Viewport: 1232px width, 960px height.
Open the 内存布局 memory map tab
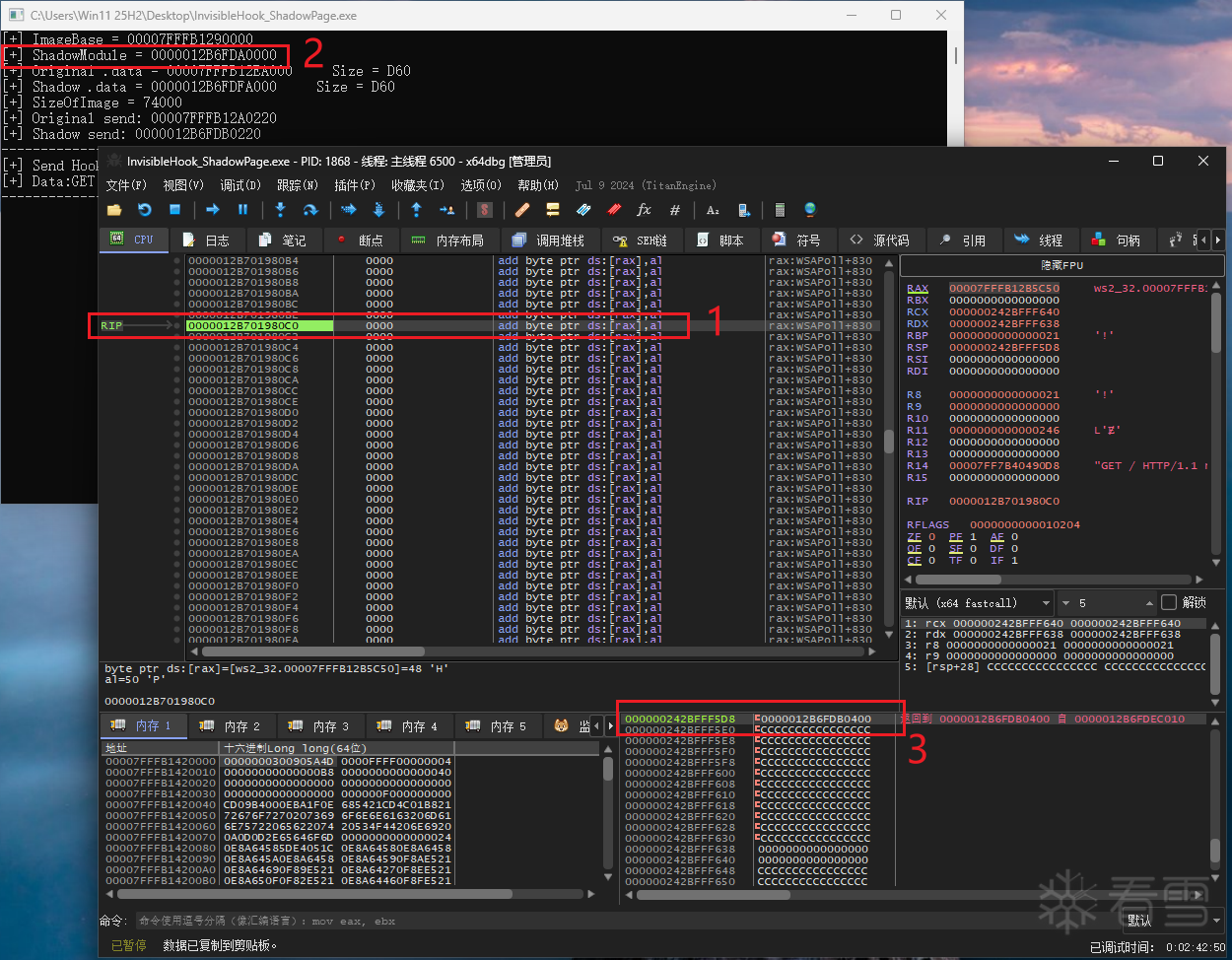click(448, 240)
